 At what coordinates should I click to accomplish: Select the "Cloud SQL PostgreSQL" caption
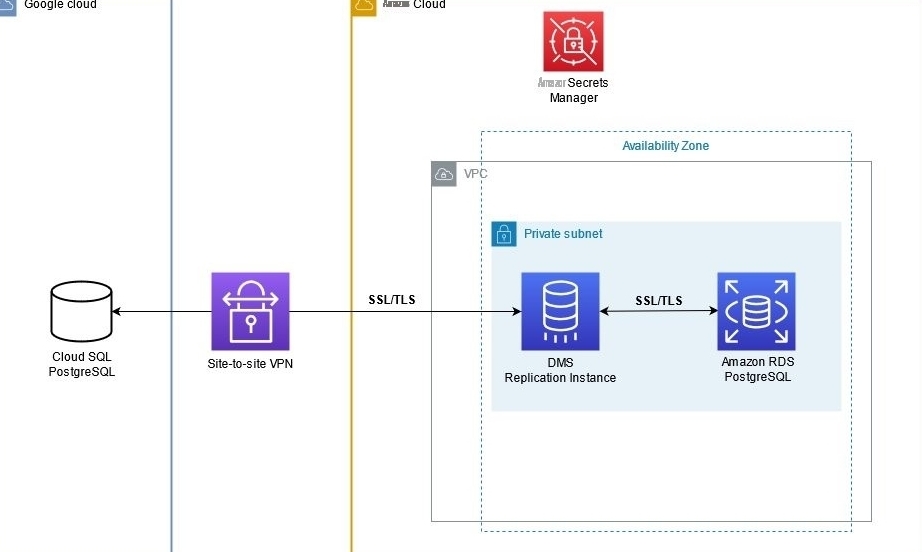click(x=83, y=365)
